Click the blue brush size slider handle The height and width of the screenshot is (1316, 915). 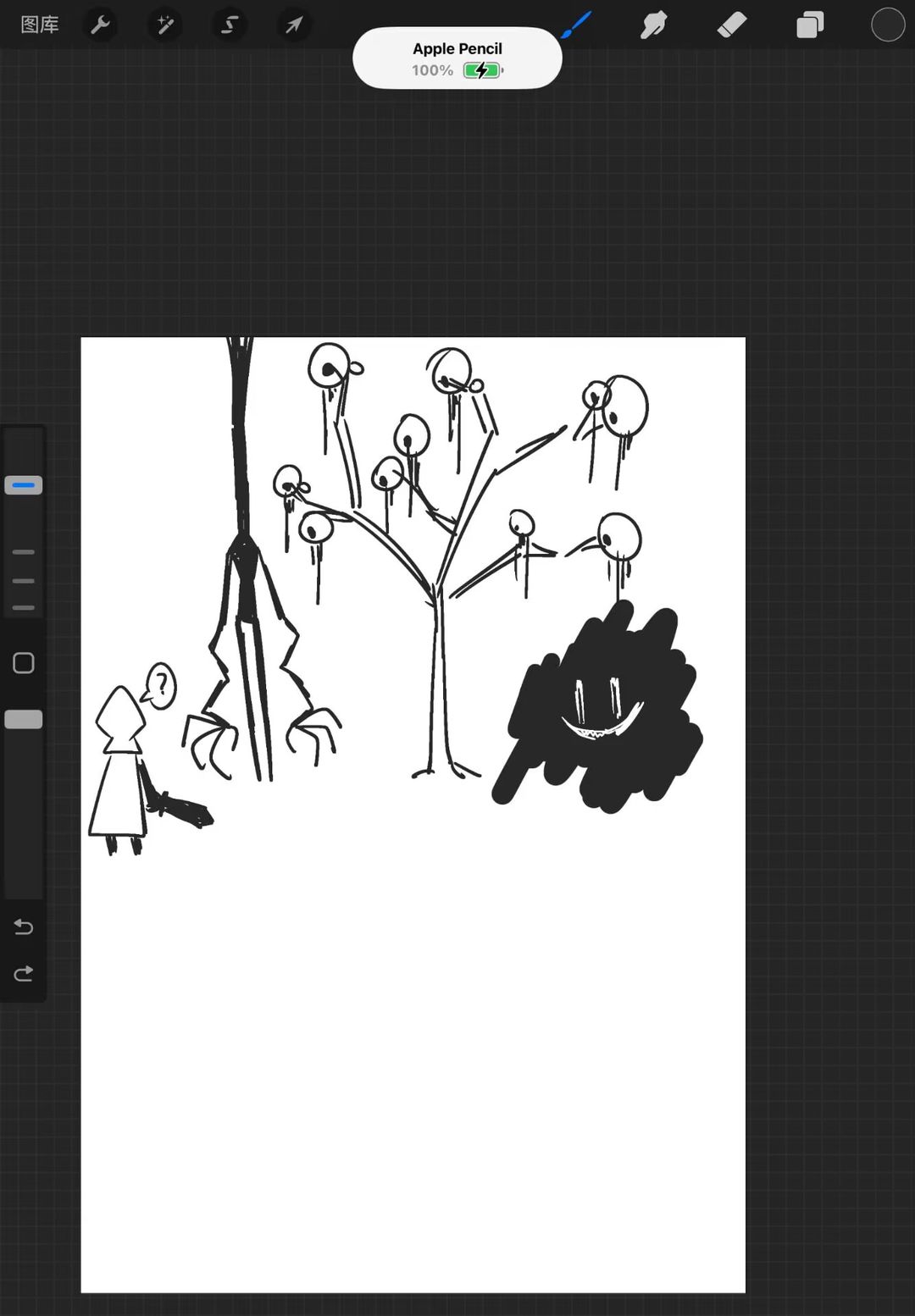pos(24,485)
